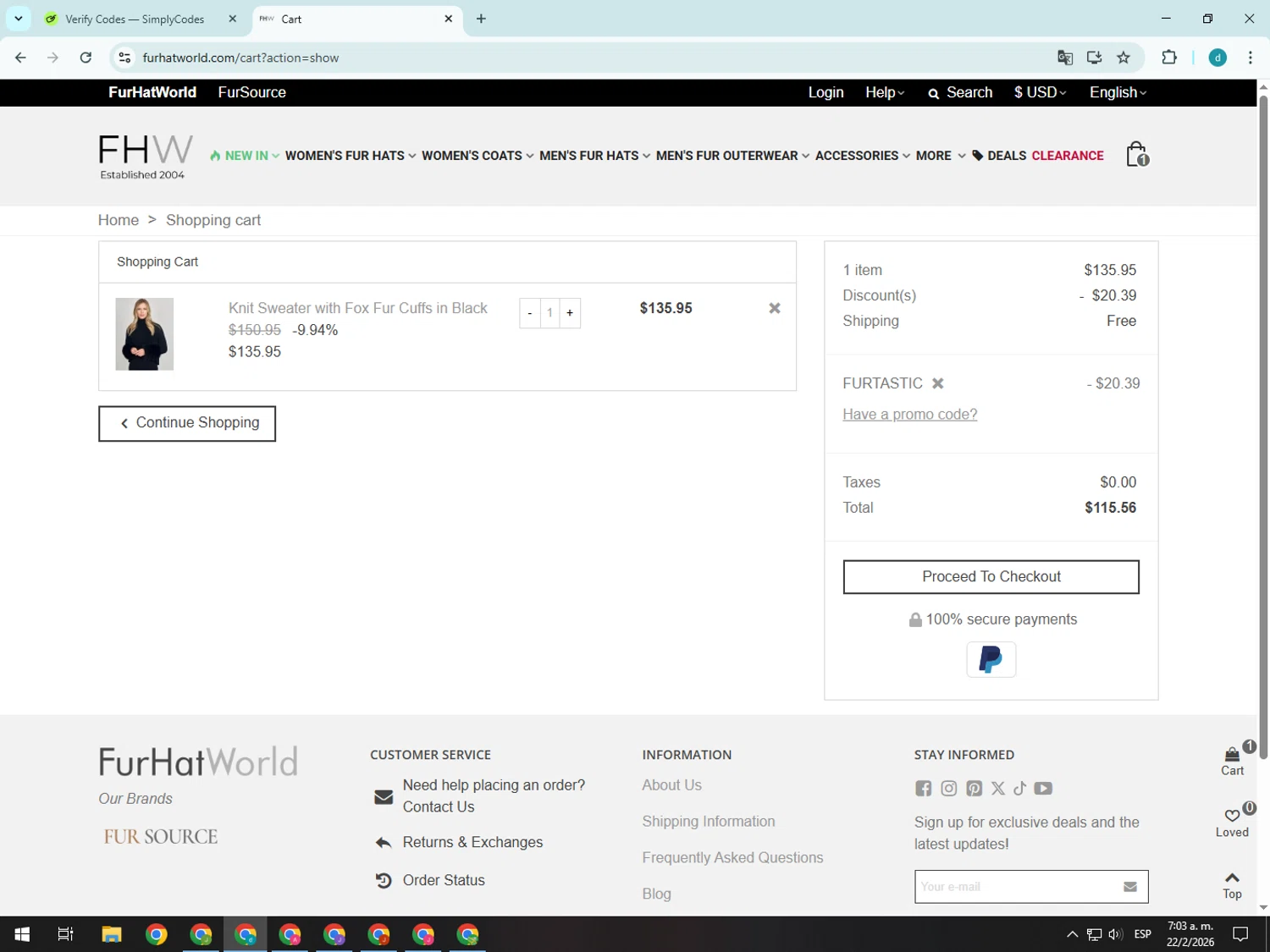
Task: Open the install app icon in address bar
Action: (x=1094, y=58)
